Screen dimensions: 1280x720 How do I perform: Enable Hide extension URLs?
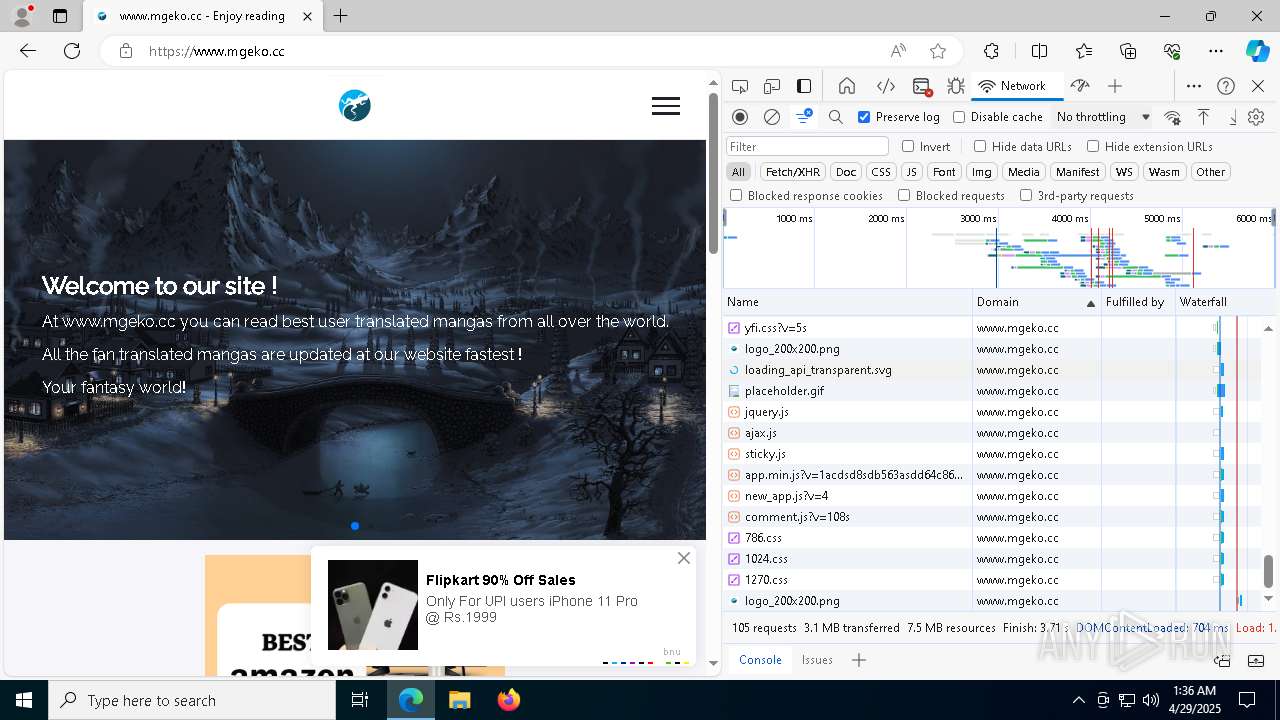click(1093, 146)
